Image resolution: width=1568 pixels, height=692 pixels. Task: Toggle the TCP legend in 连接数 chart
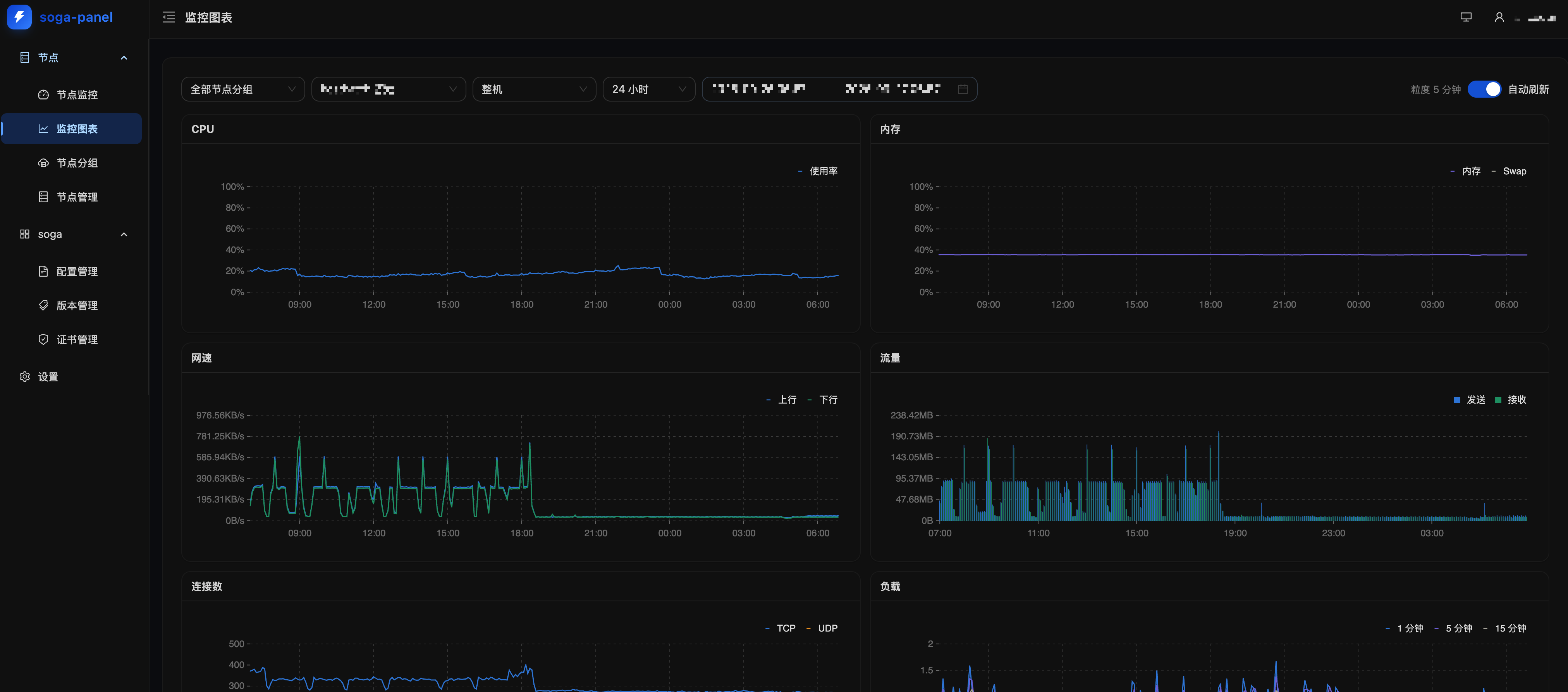click(x=780, y=628)
